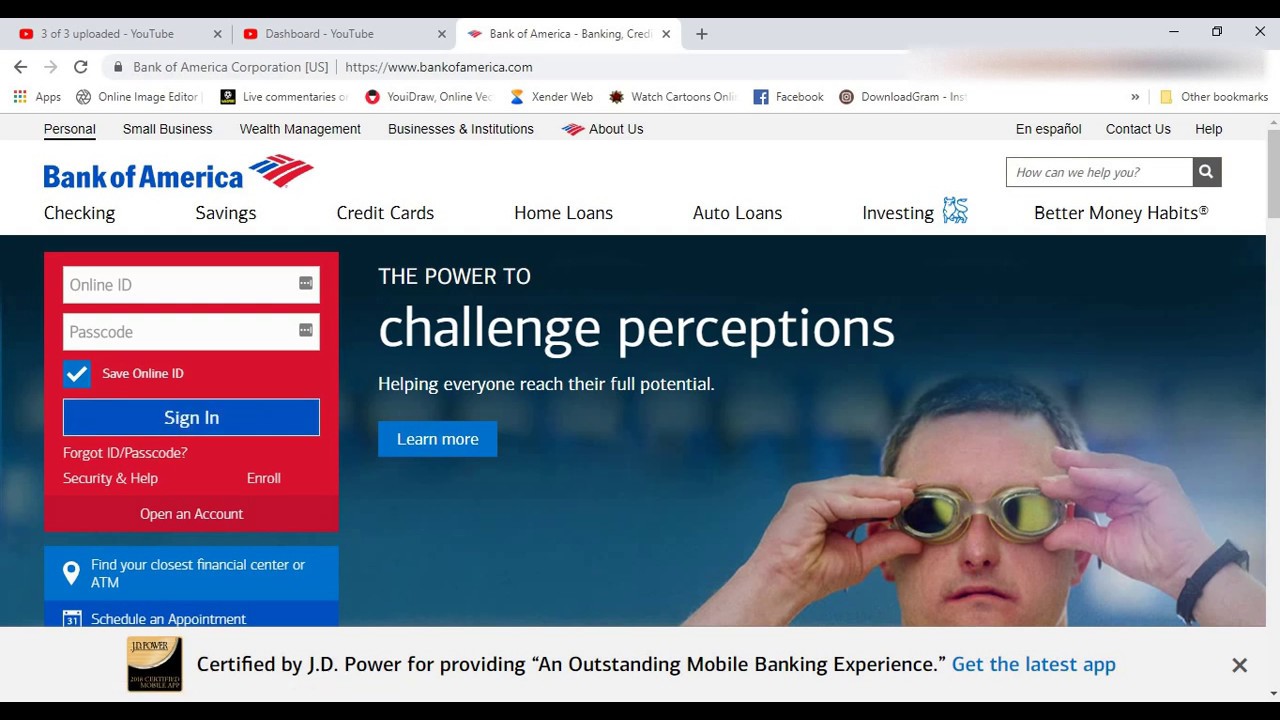Open Better Money Habits menu
The width and height of the screenshot is (1280, 720).
1121,213
